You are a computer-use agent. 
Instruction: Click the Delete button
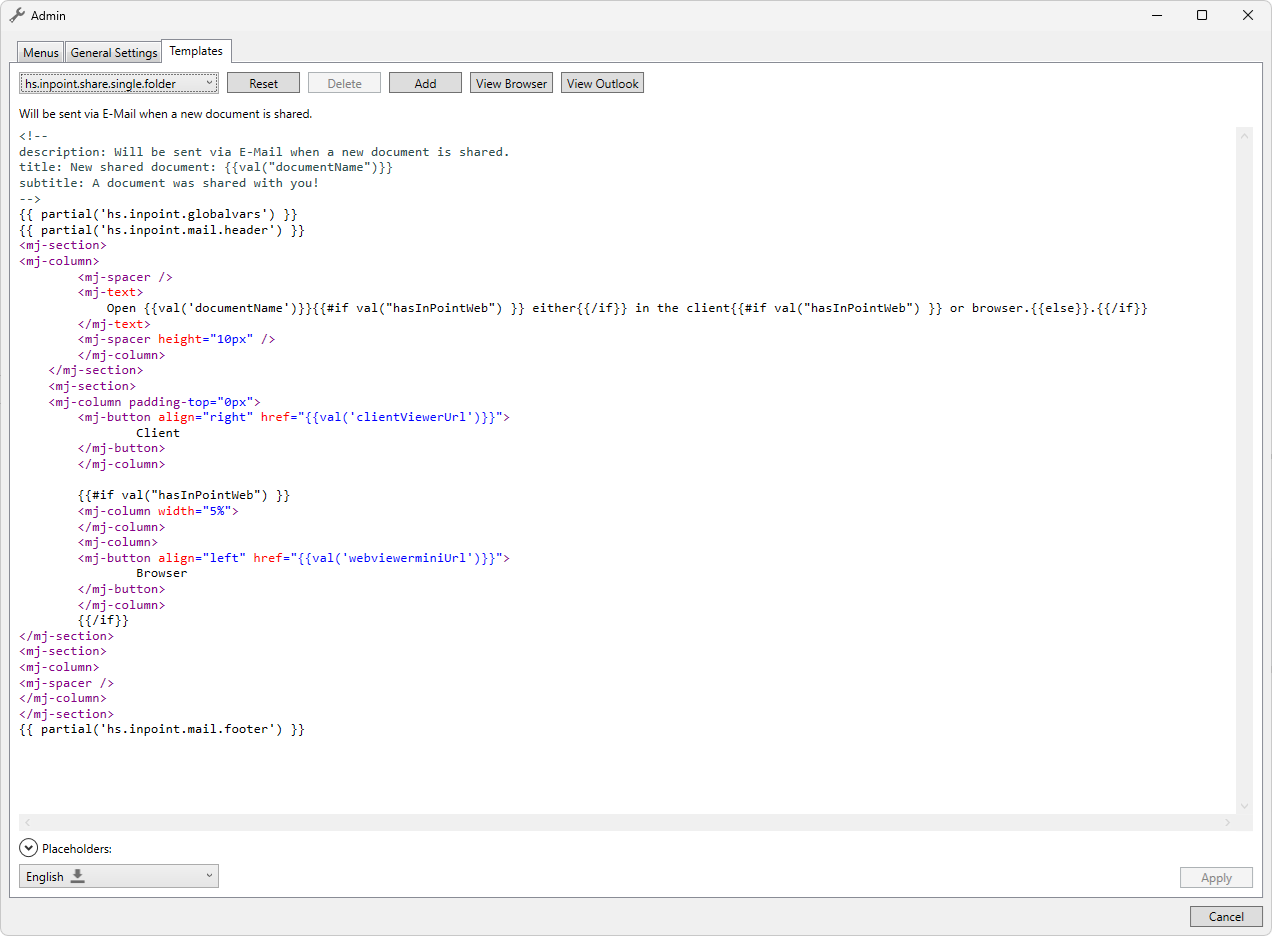coord(345,84)
